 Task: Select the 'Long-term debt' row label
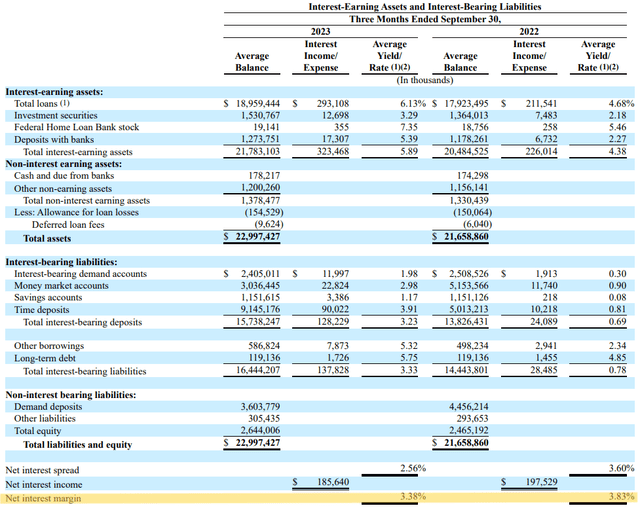click(44, 358)
